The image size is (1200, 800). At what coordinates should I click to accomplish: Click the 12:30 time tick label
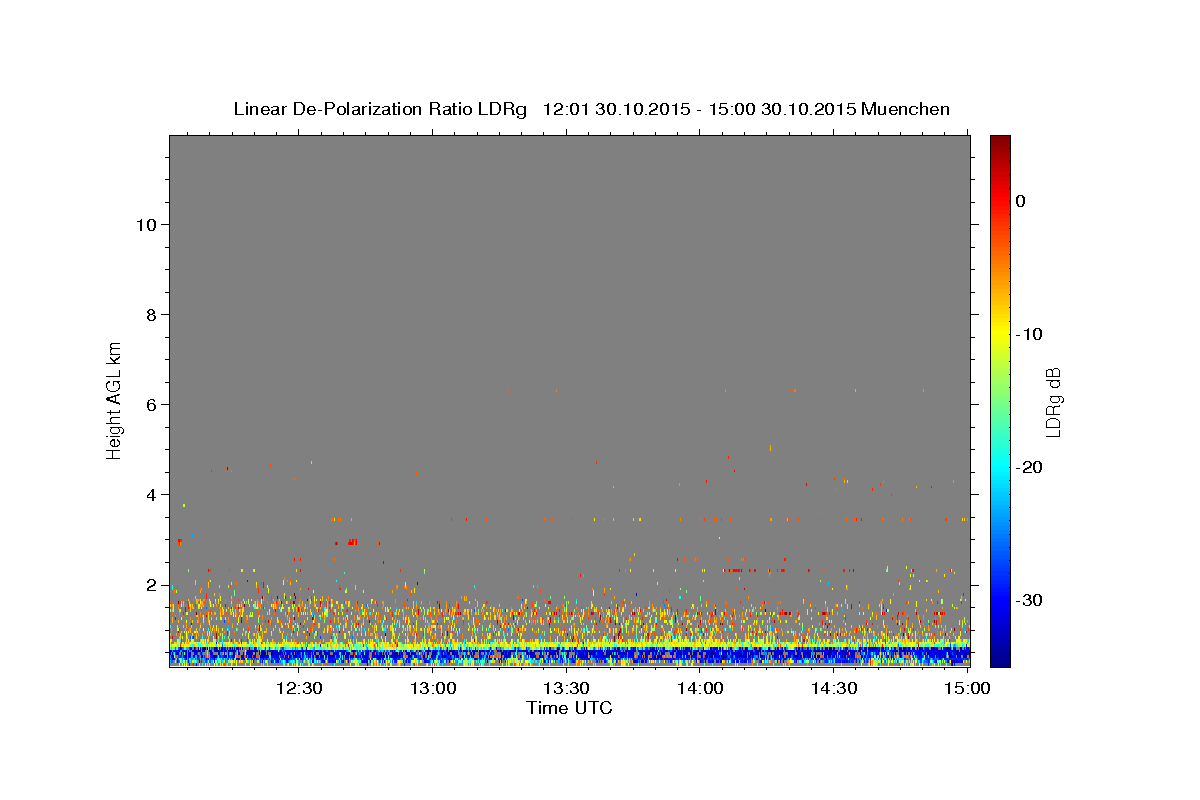coord(299,688)
